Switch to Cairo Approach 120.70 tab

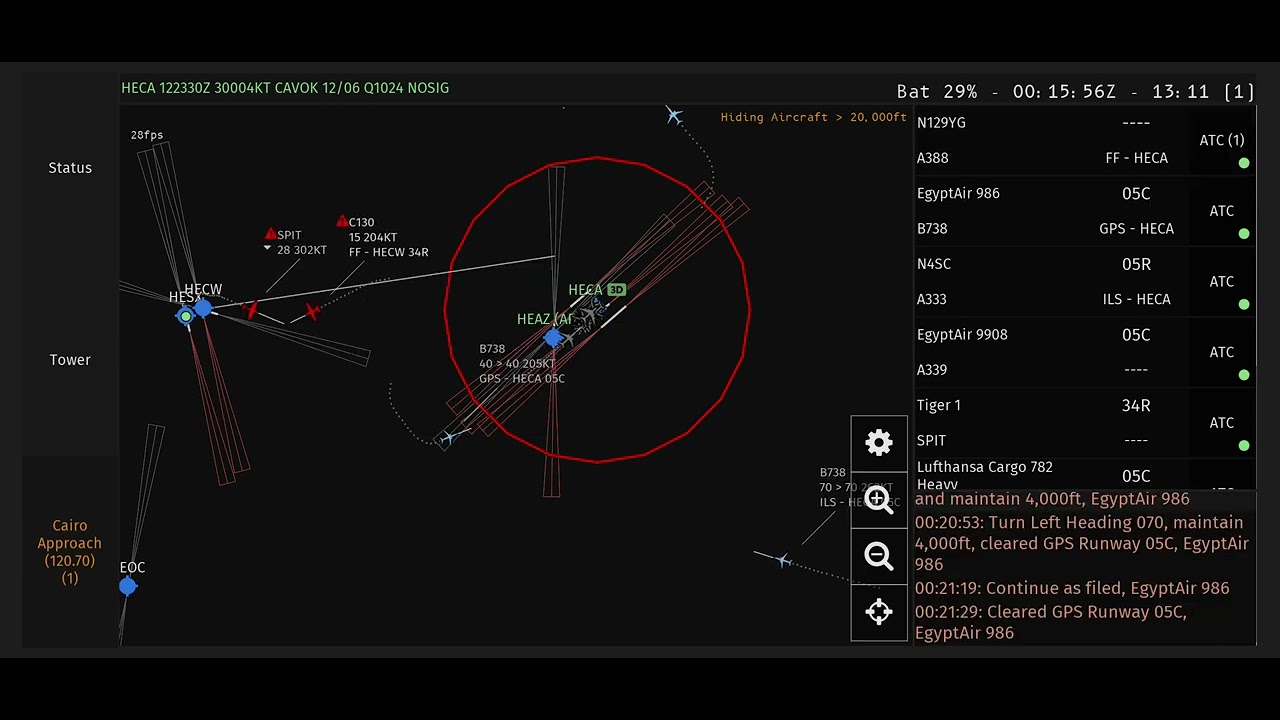click(70, 551)
